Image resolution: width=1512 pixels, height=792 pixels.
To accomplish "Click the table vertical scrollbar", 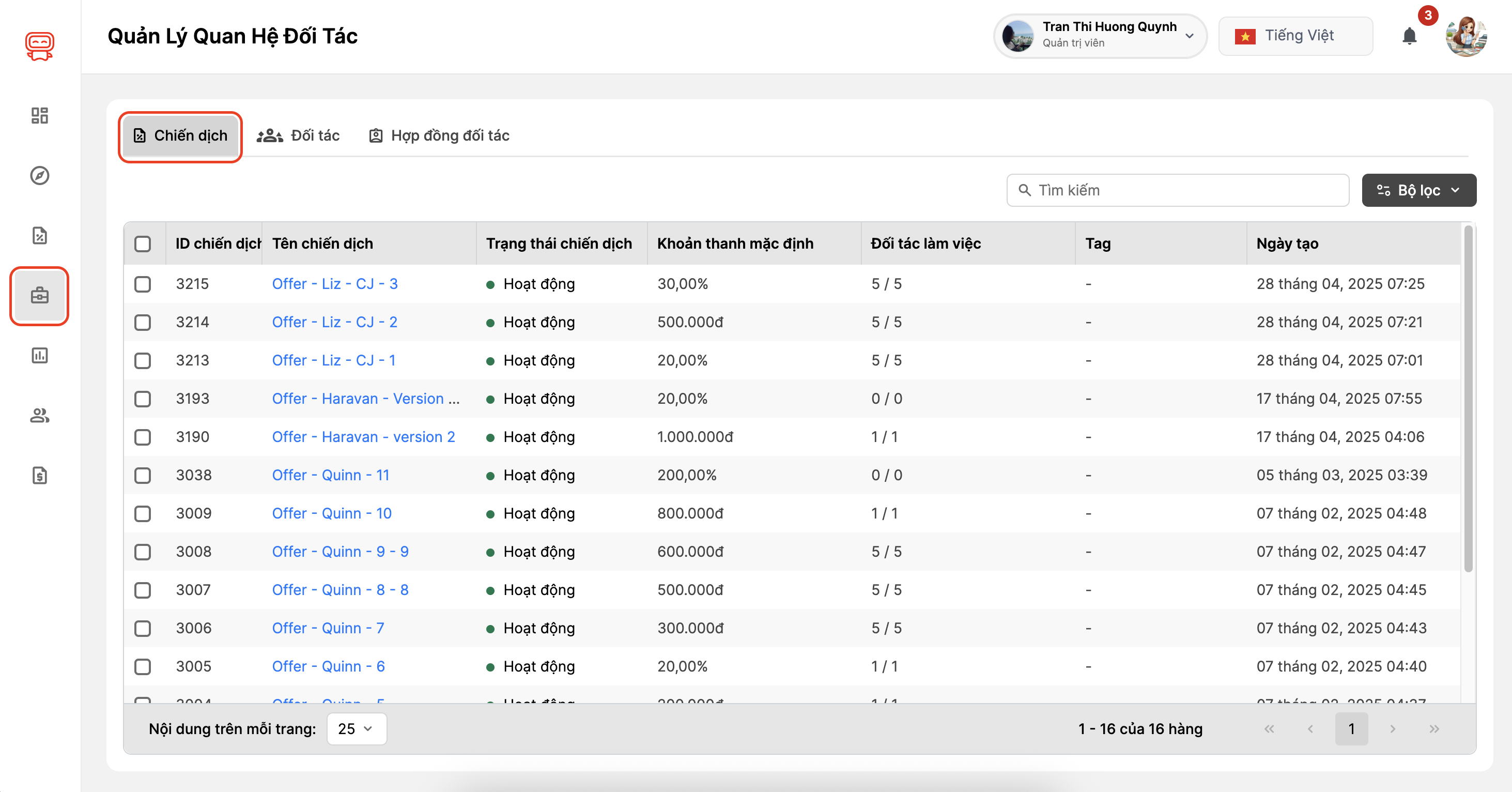I will click(1468, 399).
